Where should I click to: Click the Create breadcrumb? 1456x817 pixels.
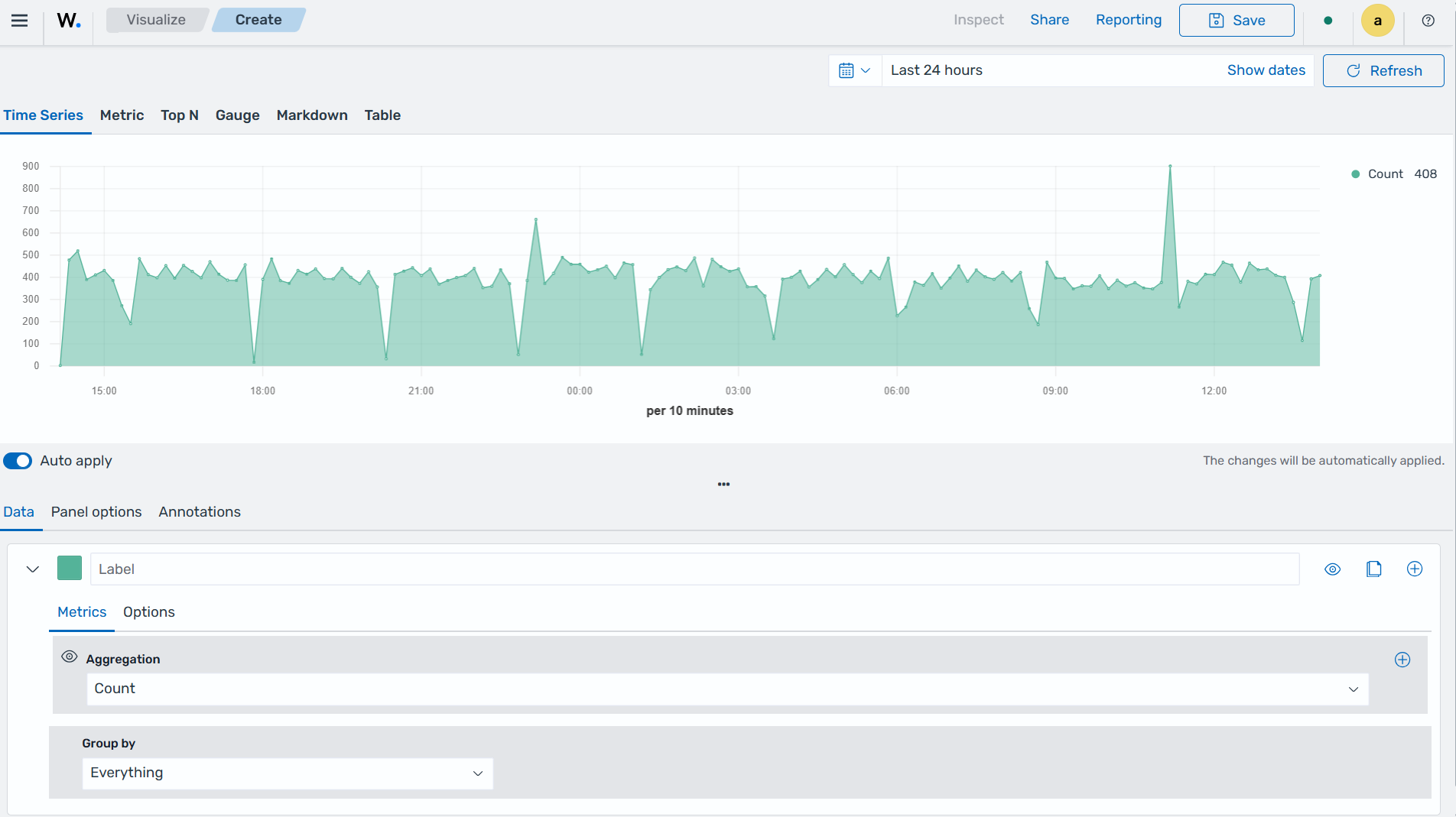pyautogui.click(x=258, y=20)
